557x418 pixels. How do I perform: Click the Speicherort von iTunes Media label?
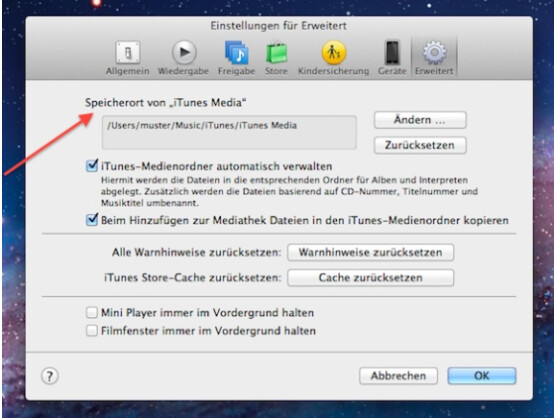tap(166, 103)
